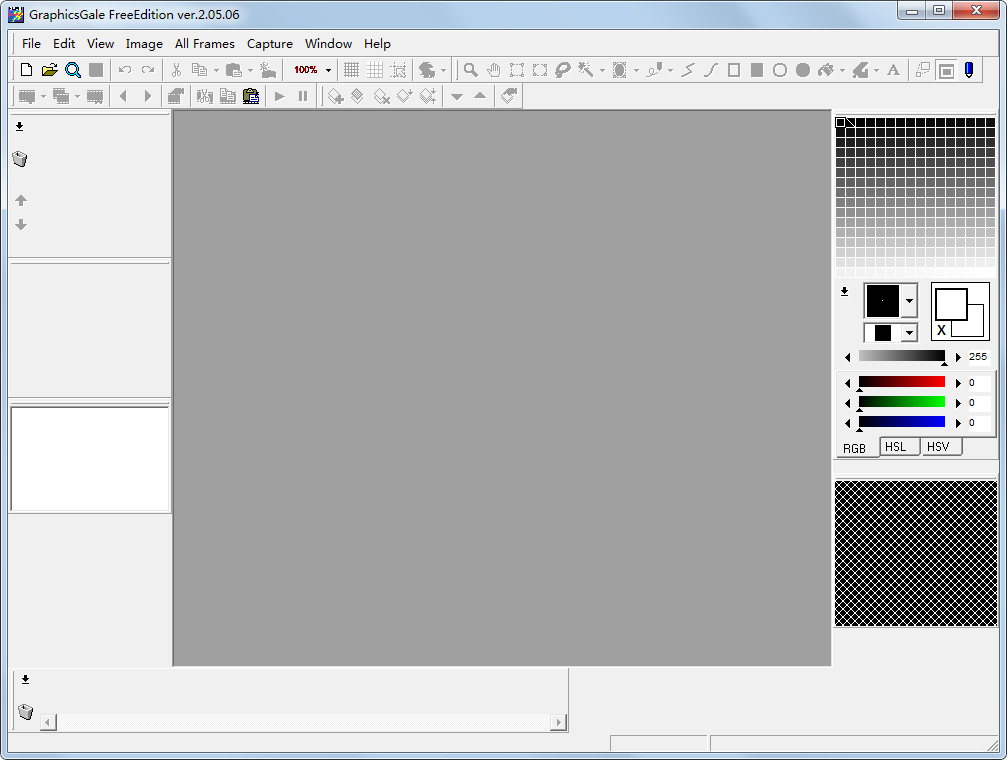Cut selection with the scissors icon
The height and width of the screenshot is (760, 1007).
pos(176,70)
